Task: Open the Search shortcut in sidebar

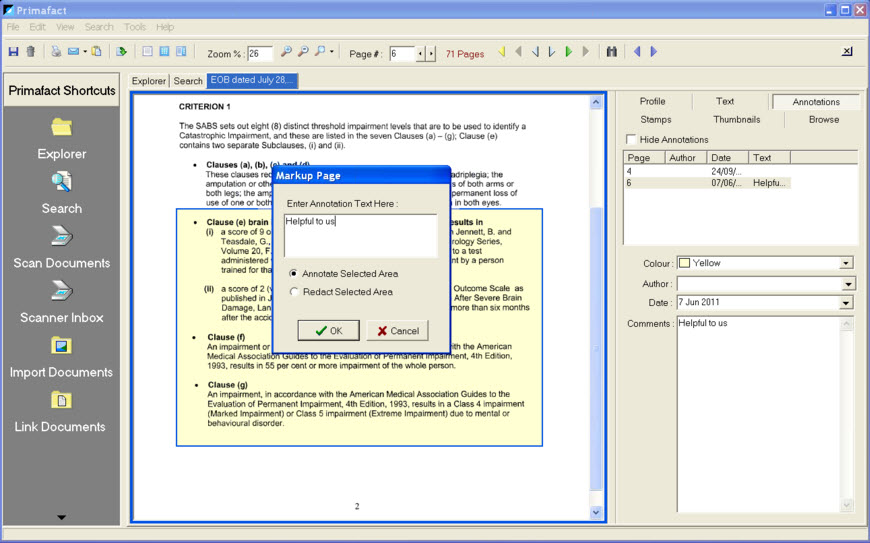Action: [x=62, y=193]
